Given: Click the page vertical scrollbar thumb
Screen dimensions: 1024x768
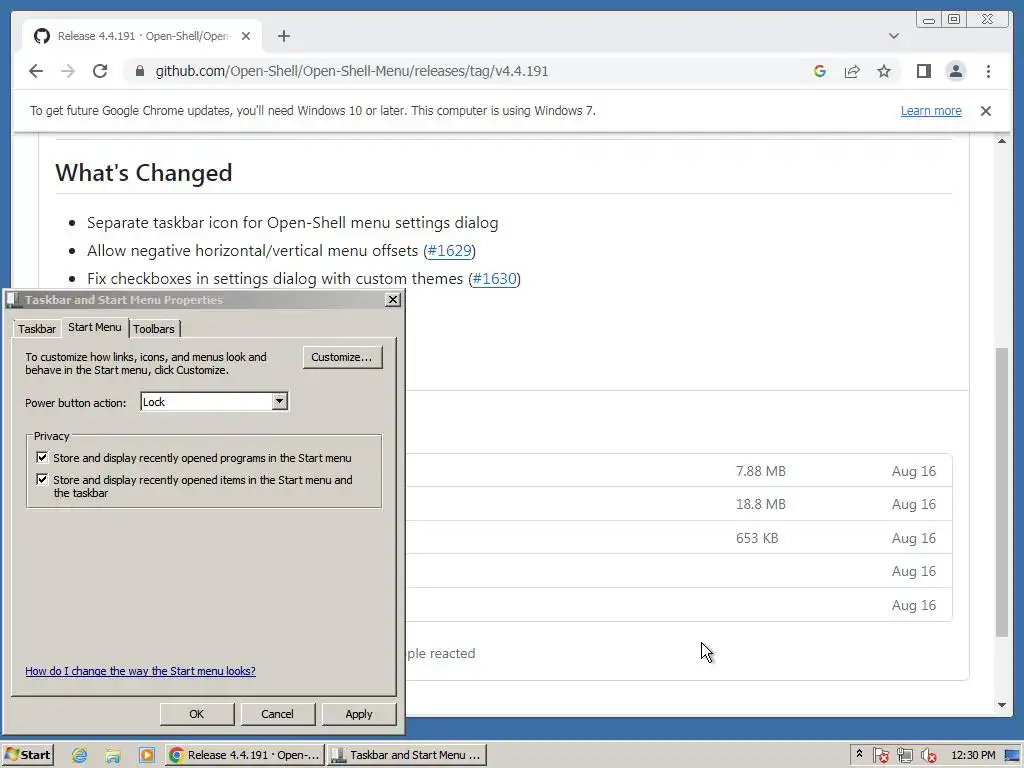Looking at the screenshot, I should [1002, 492].
